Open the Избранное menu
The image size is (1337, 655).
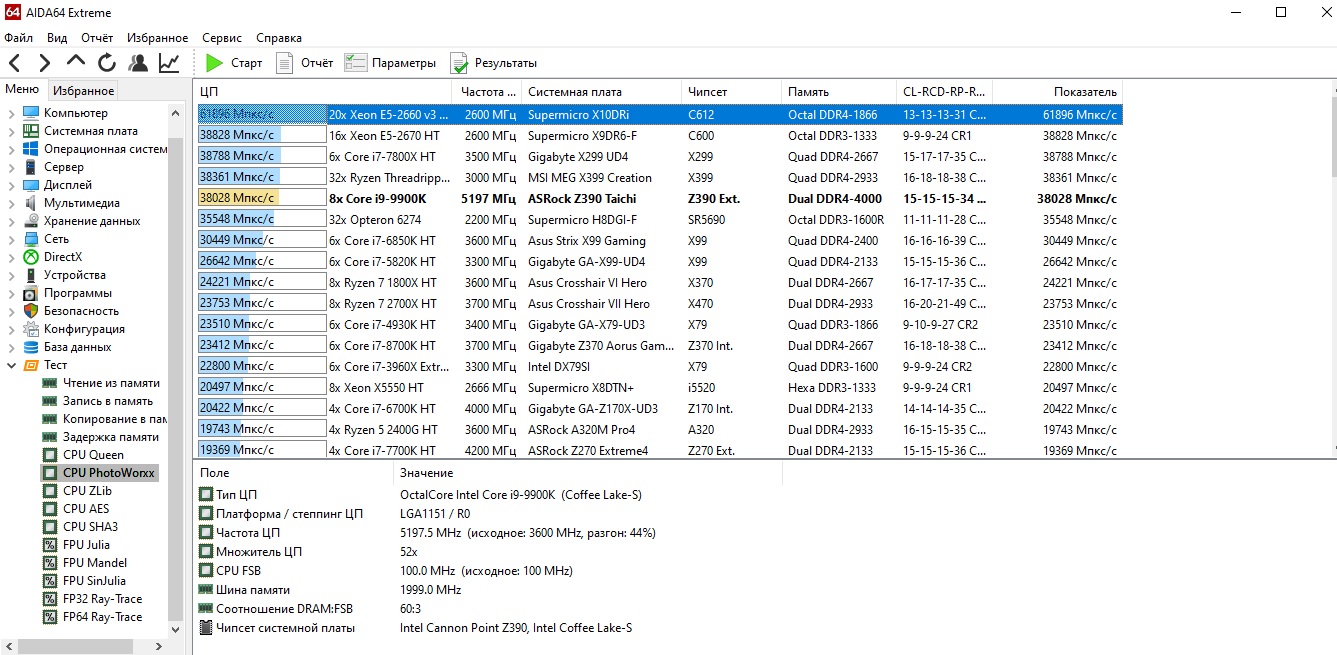(157, 38)
